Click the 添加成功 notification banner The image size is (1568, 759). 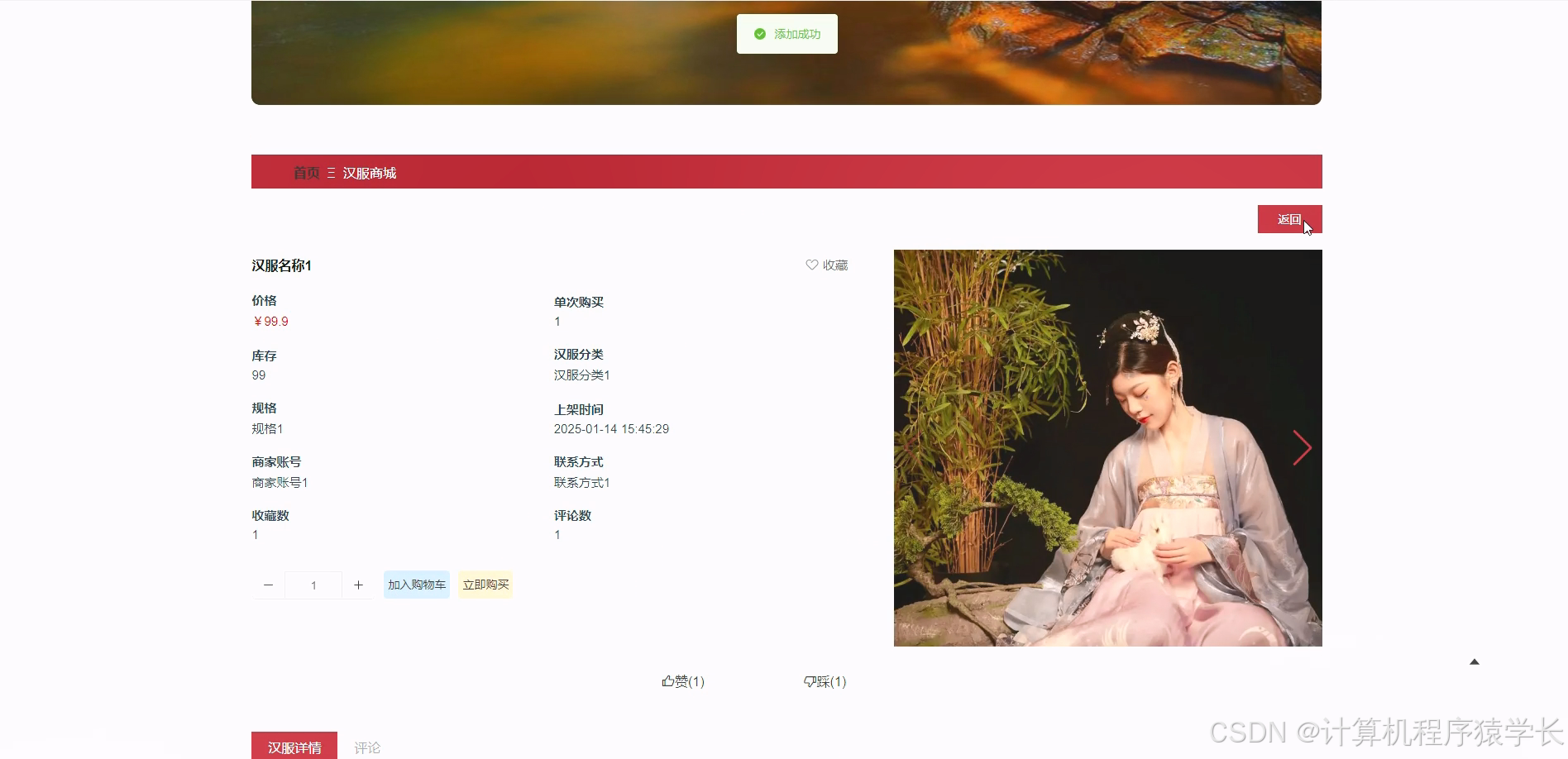point(786,34)
